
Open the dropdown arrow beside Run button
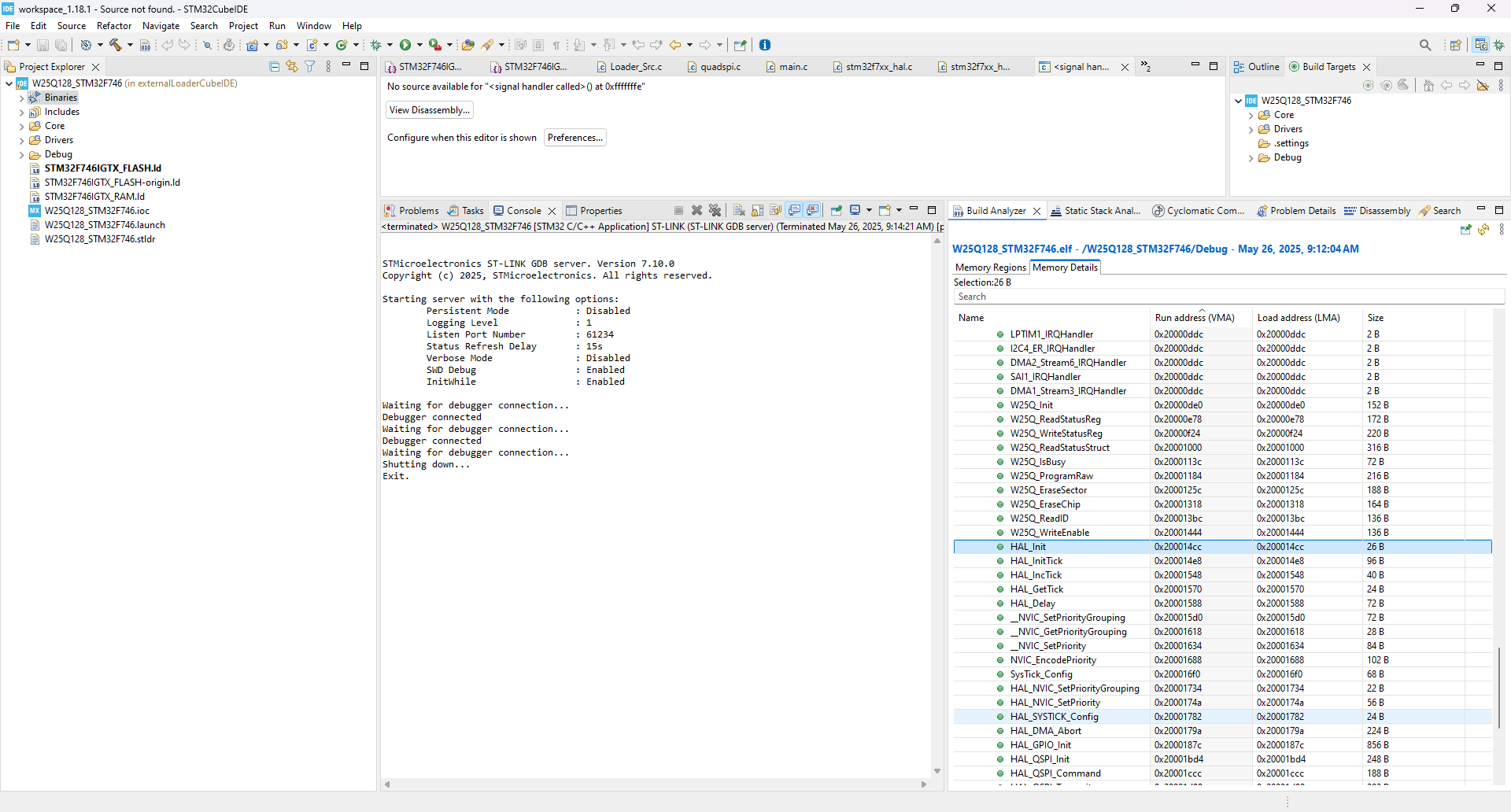pyautogui.click(x=419, y=45)
